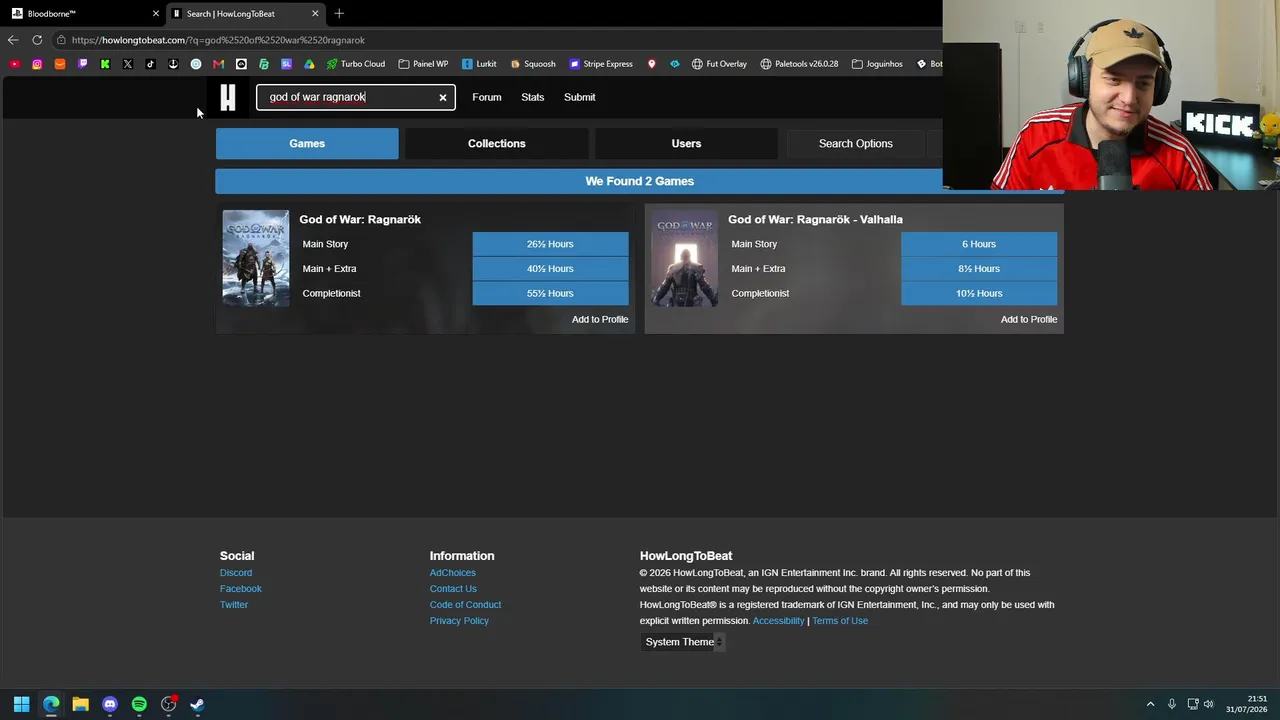Switch to the Users tab

coord(686,144)
